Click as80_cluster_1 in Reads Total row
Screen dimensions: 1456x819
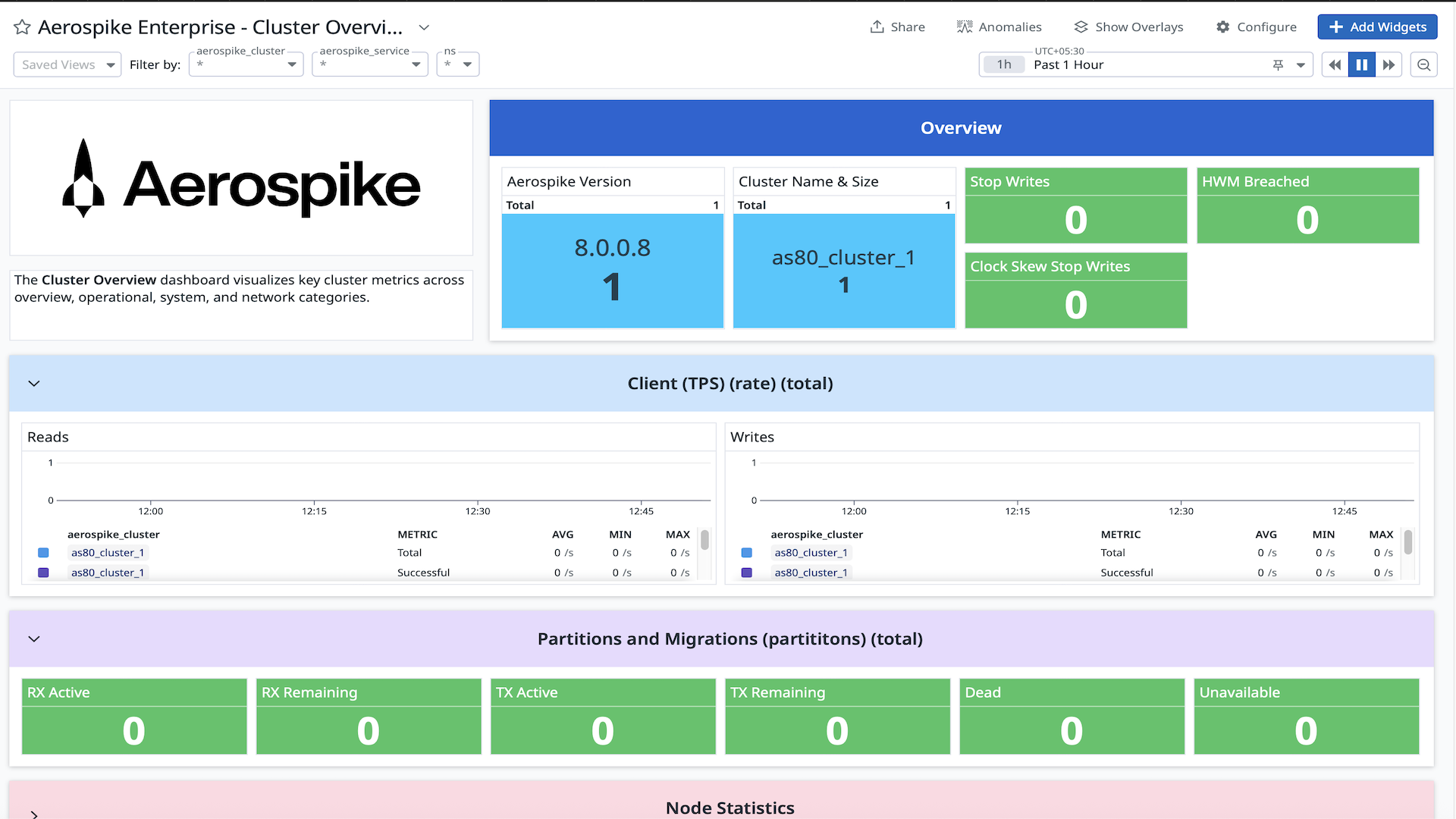click(x=108, y=553)
